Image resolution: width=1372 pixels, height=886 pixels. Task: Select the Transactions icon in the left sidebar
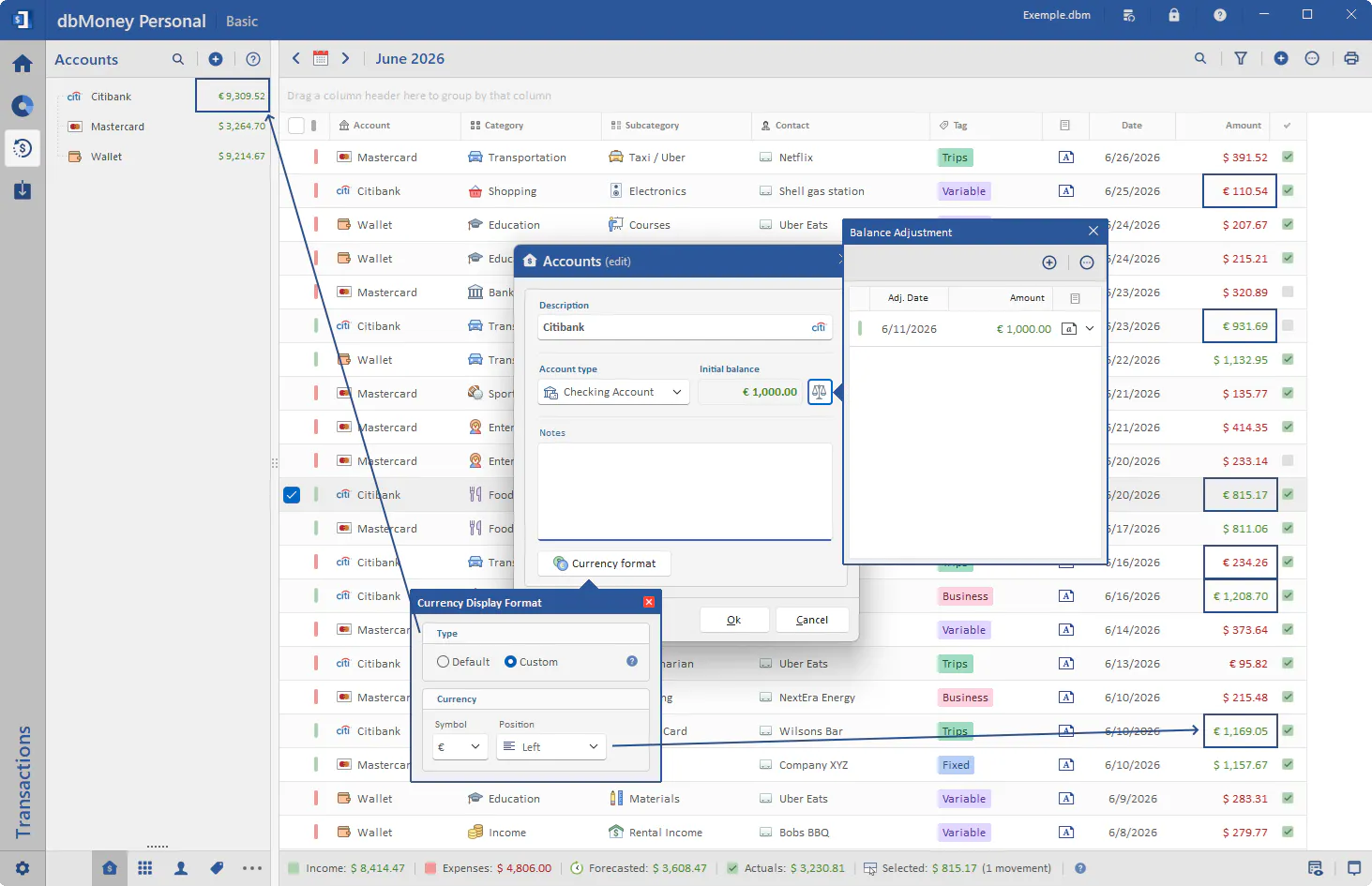click(x=23, y=148)
